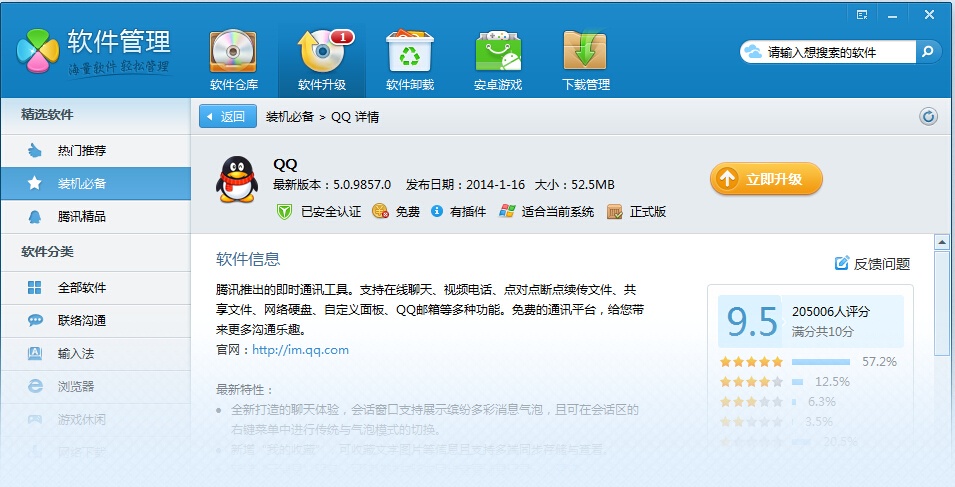Open the 软件升级 upgrade disc icon
The image size is (955, 487).
(x=322, y=52)
